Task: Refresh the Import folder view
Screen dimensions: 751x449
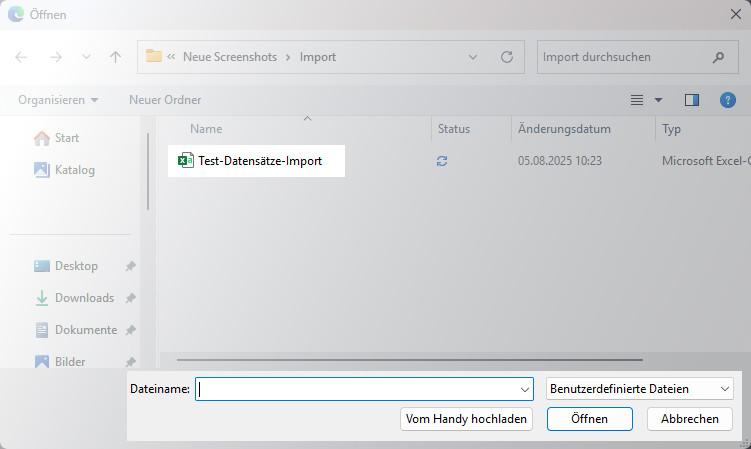Action: pyautogui.click(x=507, y=57)
